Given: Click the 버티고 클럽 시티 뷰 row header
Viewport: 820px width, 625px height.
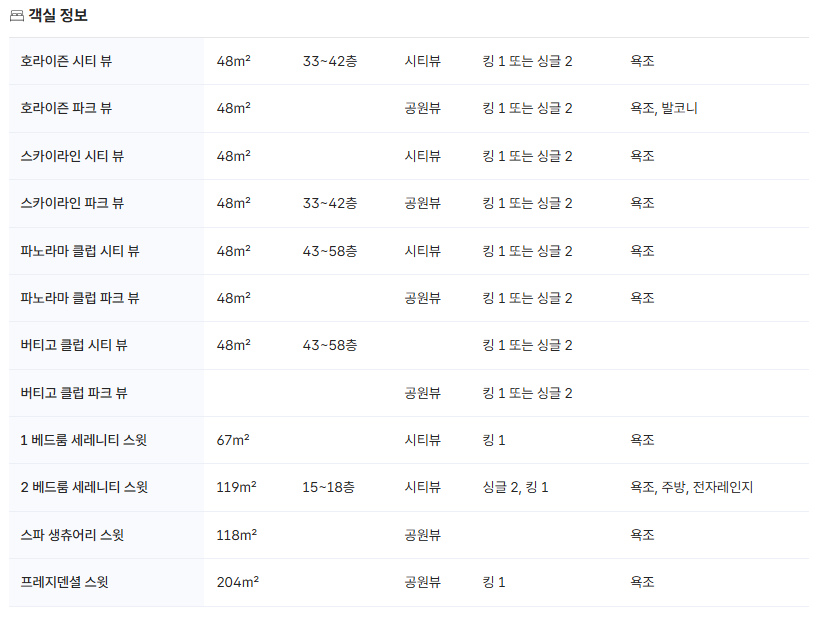Looking at the screenshot, I should coord(74,345).
